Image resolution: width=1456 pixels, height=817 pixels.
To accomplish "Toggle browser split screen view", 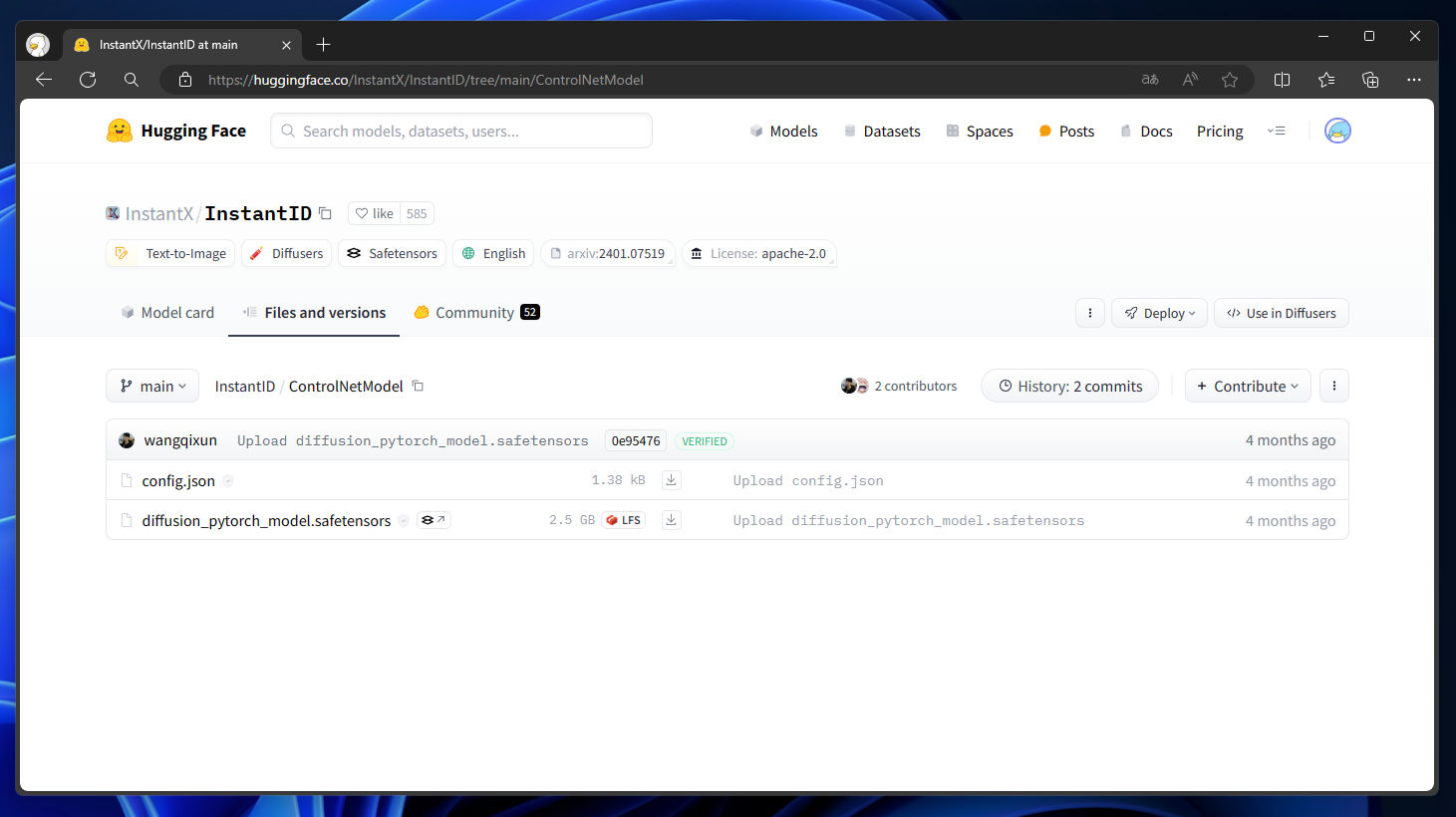I will 1282,80.
